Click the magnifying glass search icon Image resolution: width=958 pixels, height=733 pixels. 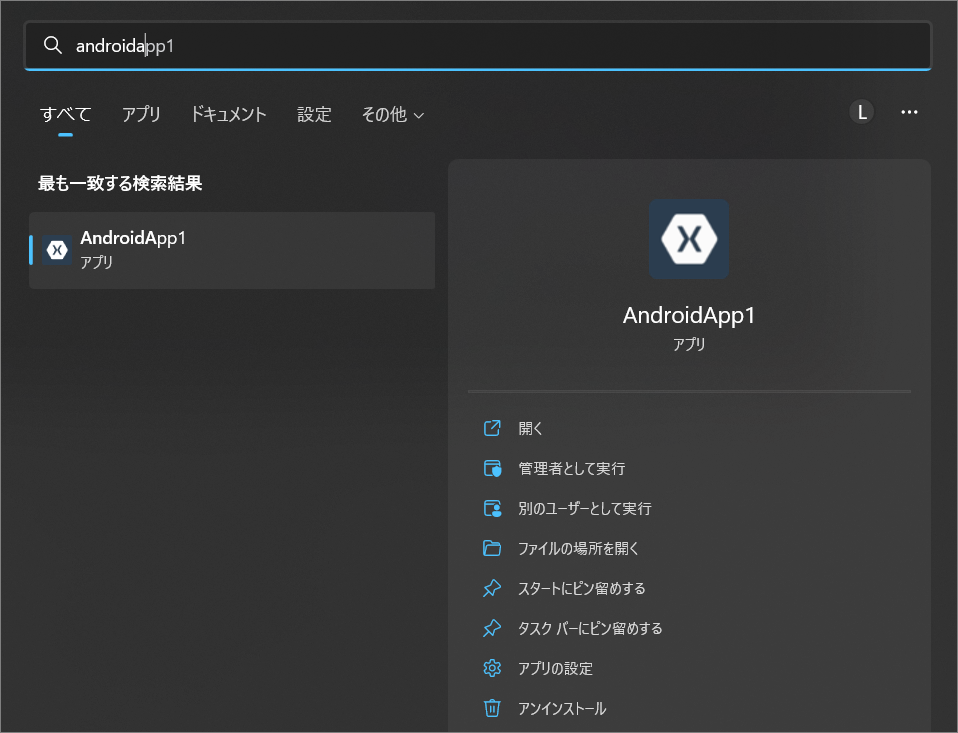pos(53,44)
